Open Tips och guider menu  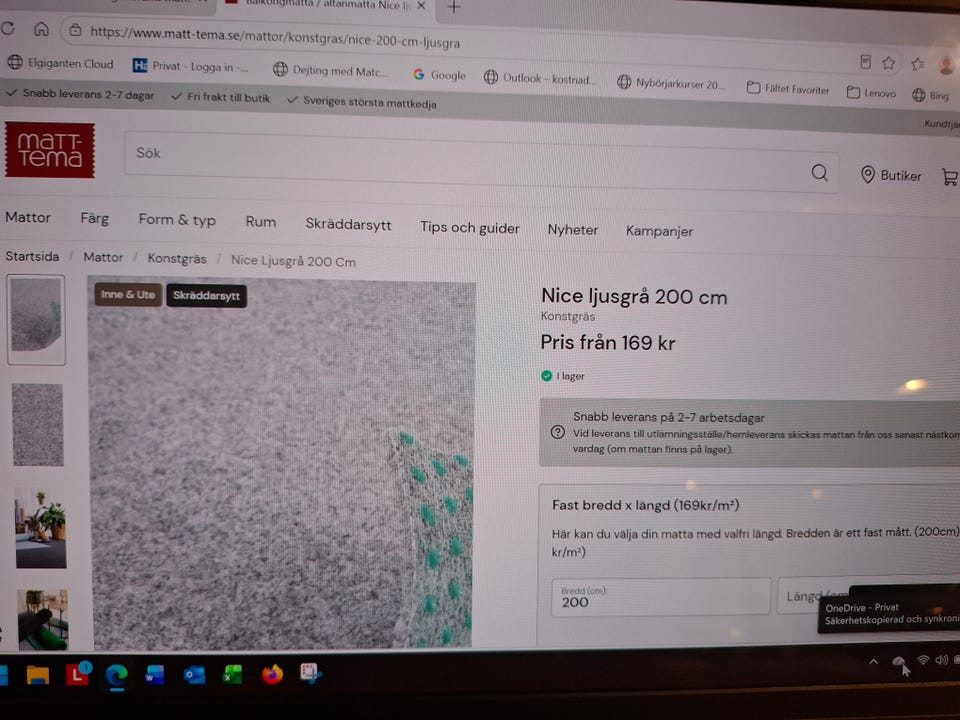[x=470, y=228]
